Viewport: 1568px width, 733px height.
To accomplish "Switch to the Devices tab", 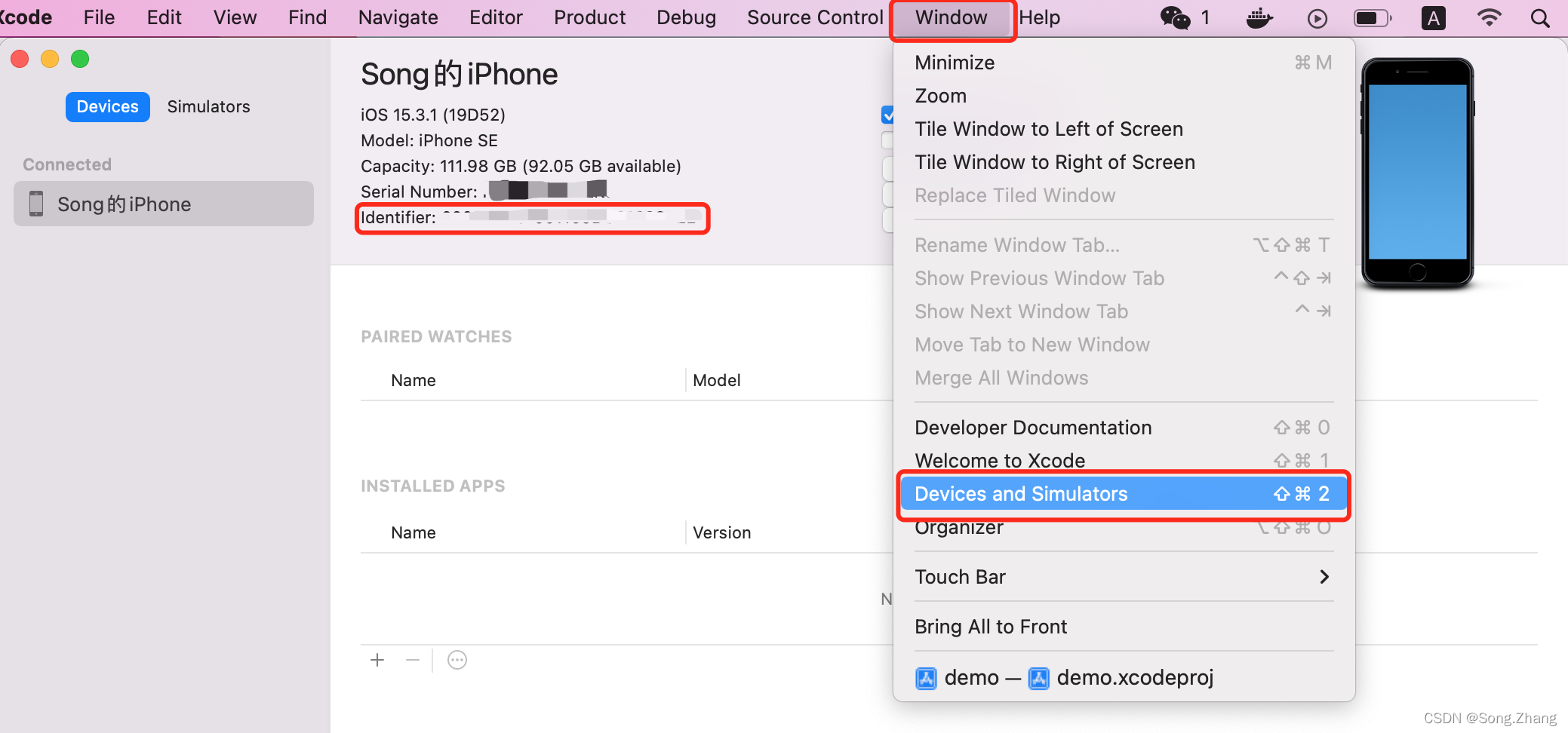I will click(x=108, y=106).
